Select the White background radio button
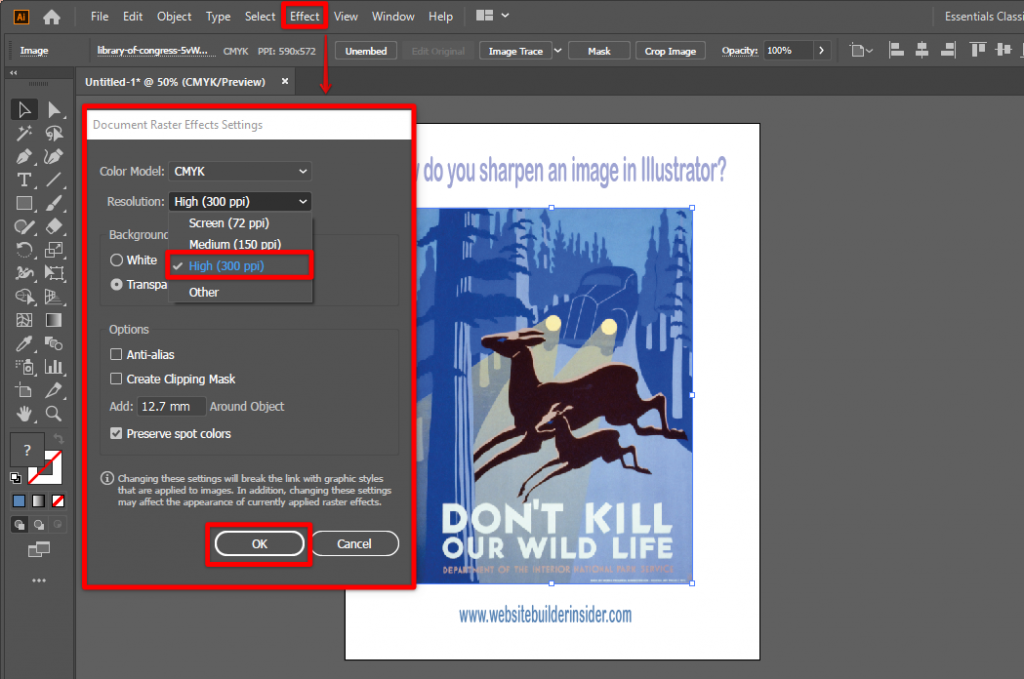The width and height of the screenshot is (1024, 679). pyautogui.click(x=119, y=260)
